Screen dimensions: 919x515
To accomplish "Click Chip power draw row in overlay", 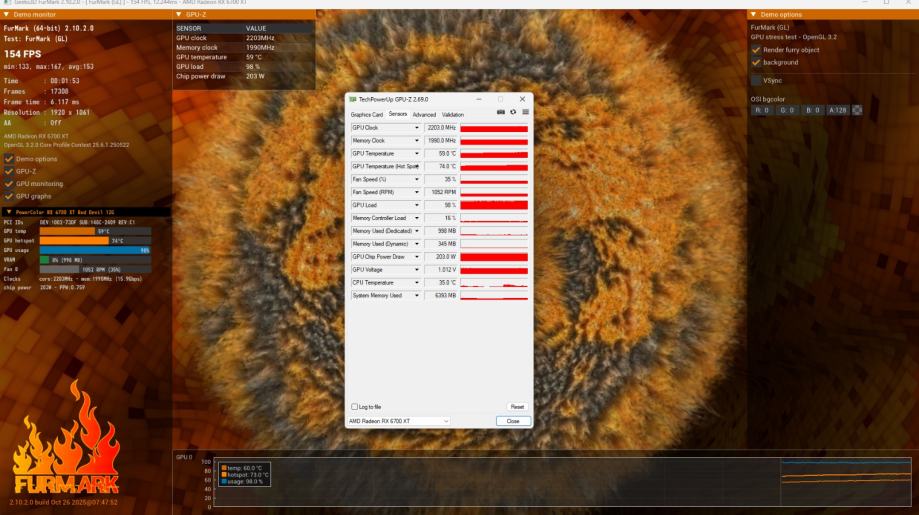I will (x=244, y=76).
